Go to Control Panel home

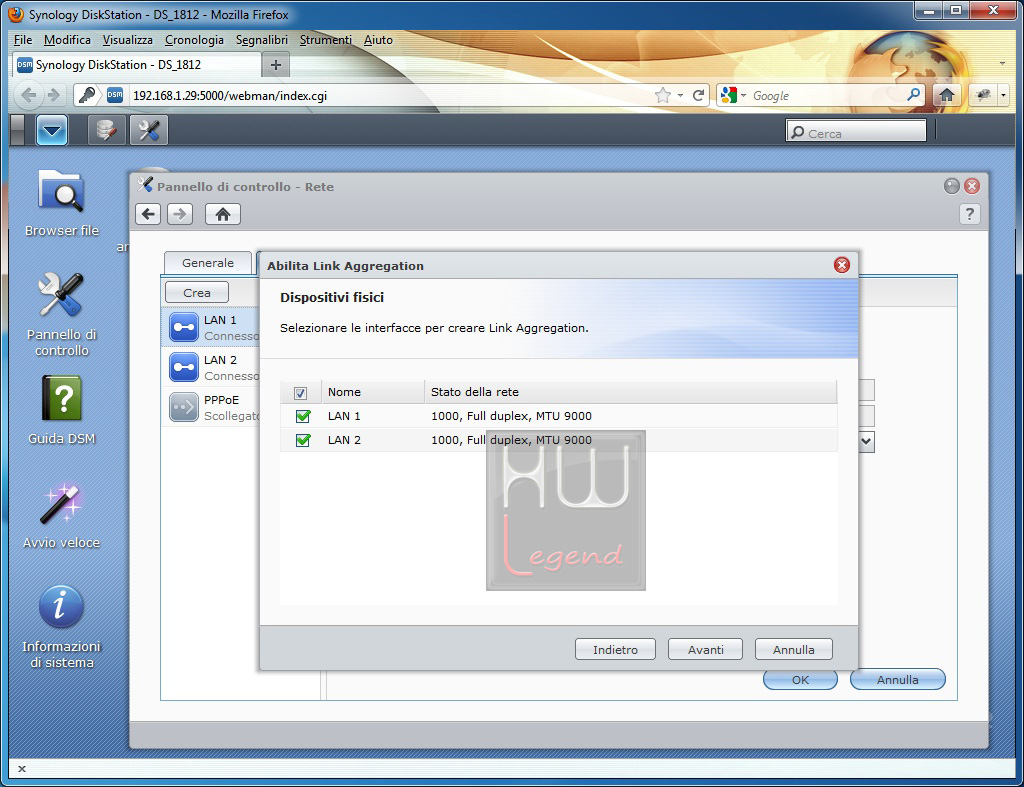(223, 214)
